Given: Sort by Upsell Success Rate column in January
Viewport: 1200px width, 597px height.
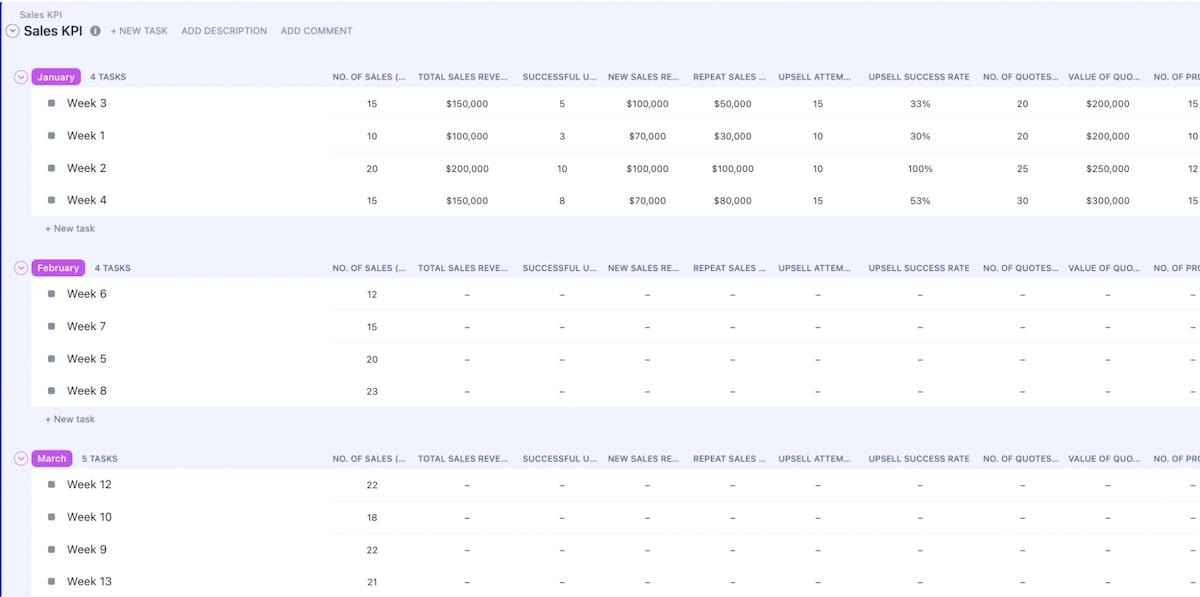Looking at the screenshot, I should (918, 77).
